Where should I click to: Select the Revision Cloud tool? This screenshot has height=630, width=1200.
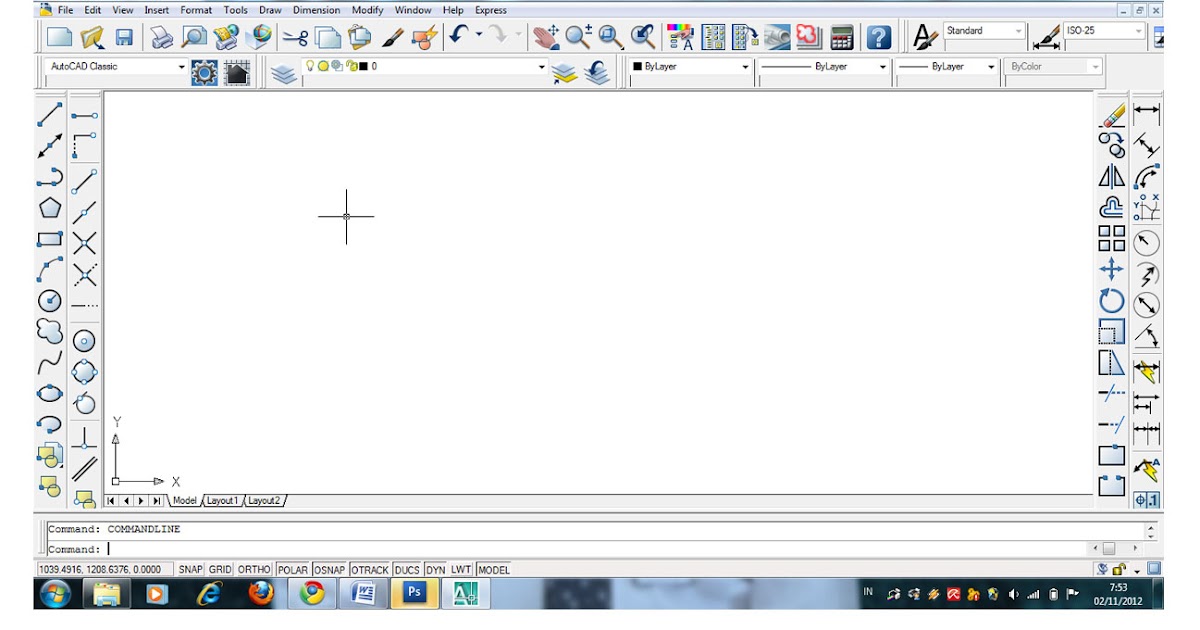pos(50,330)
